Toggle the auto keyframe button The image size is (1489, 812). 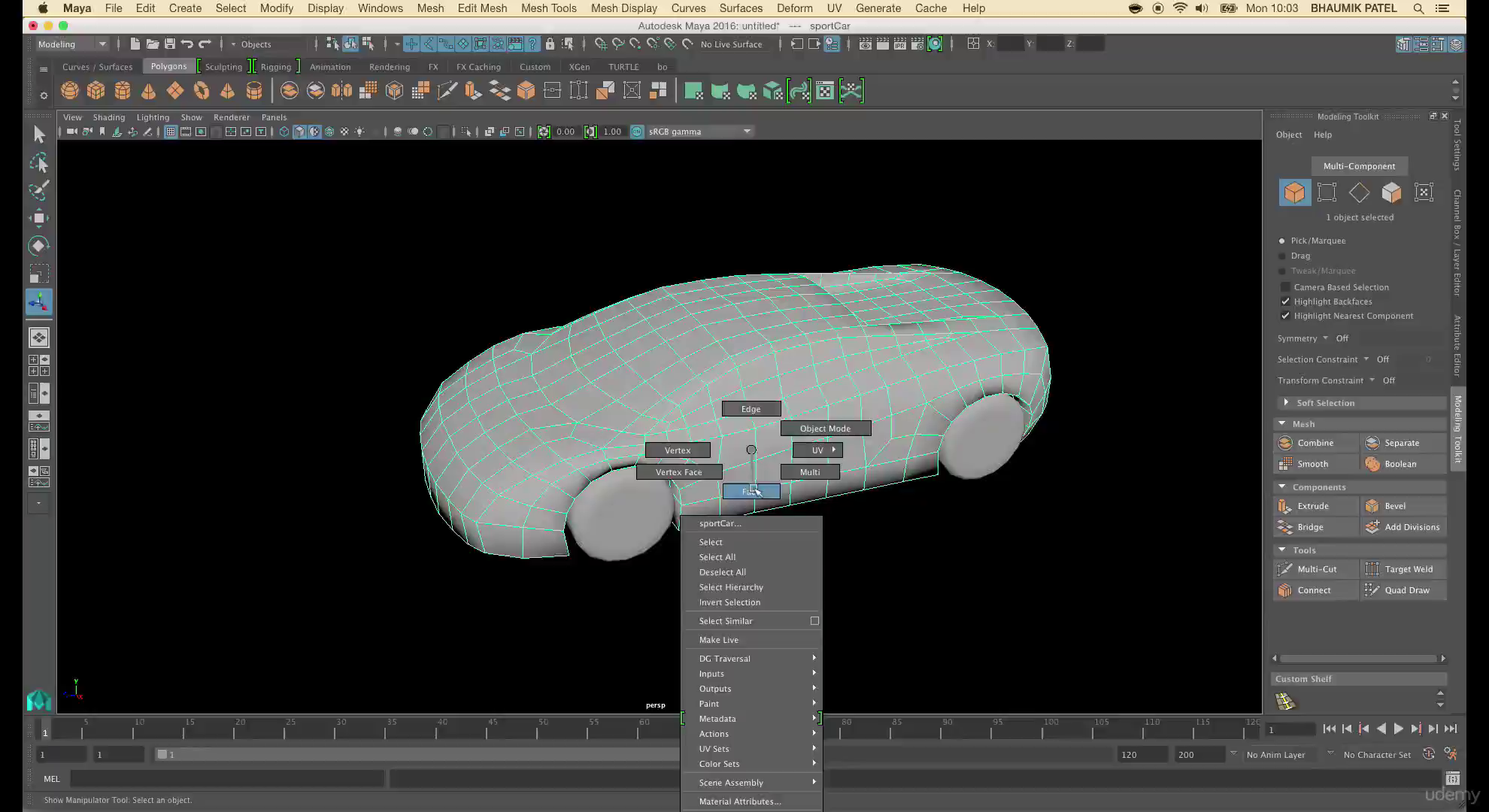point(1429,754)
